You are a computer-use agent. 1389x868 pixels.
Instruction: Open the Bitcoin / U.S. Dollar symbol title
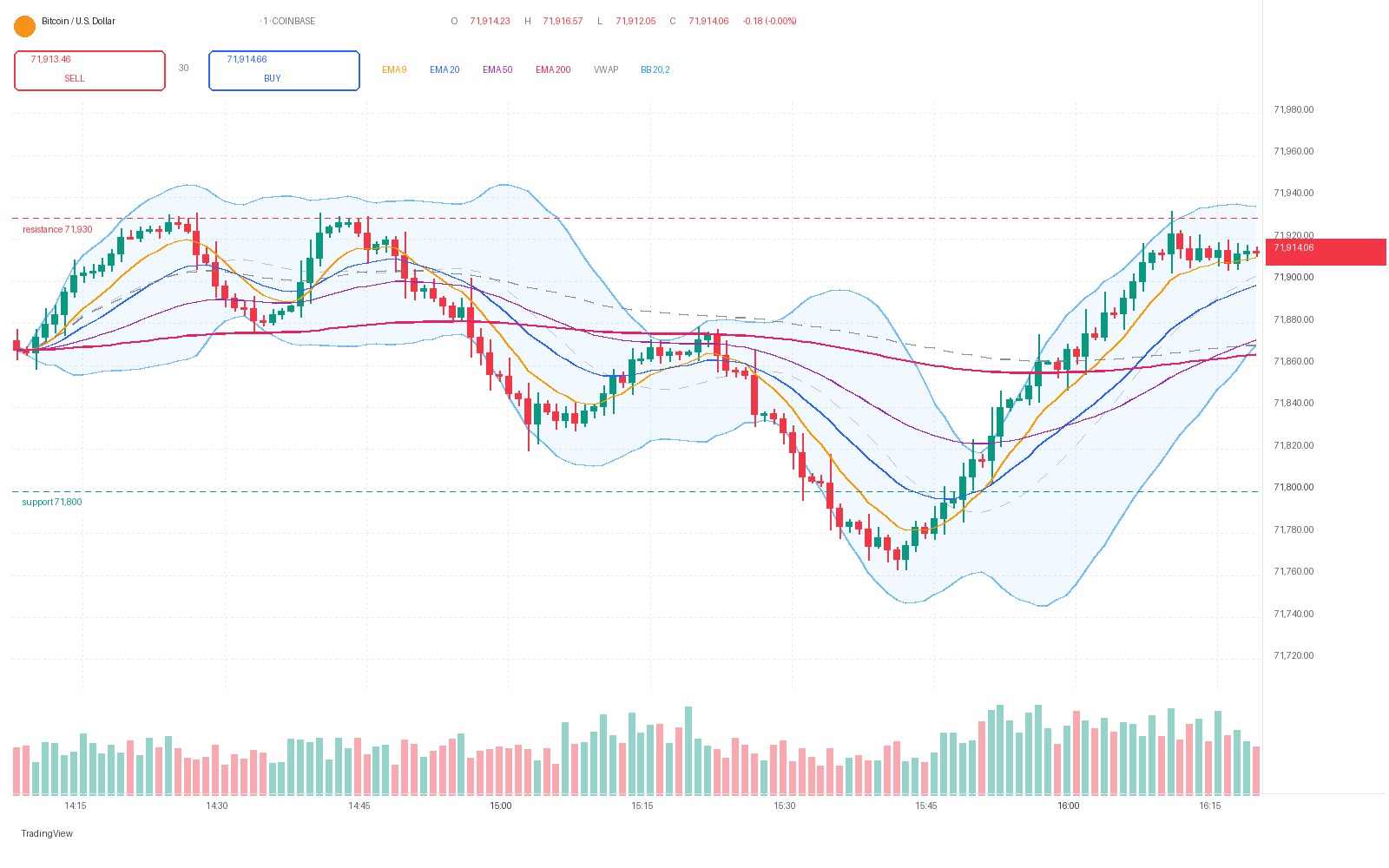(x=78, y=21)
